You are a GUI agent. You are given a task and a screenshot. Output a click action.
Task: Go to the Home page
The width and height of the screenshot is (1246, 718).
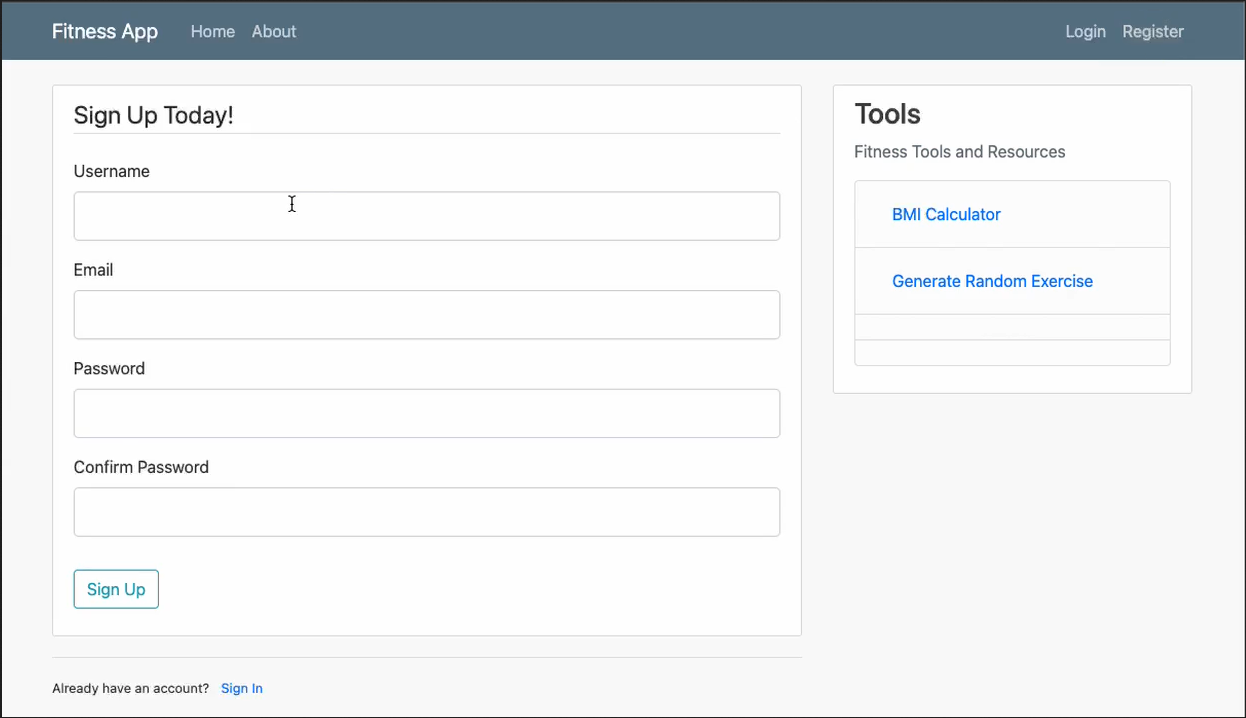click(212, 31)
